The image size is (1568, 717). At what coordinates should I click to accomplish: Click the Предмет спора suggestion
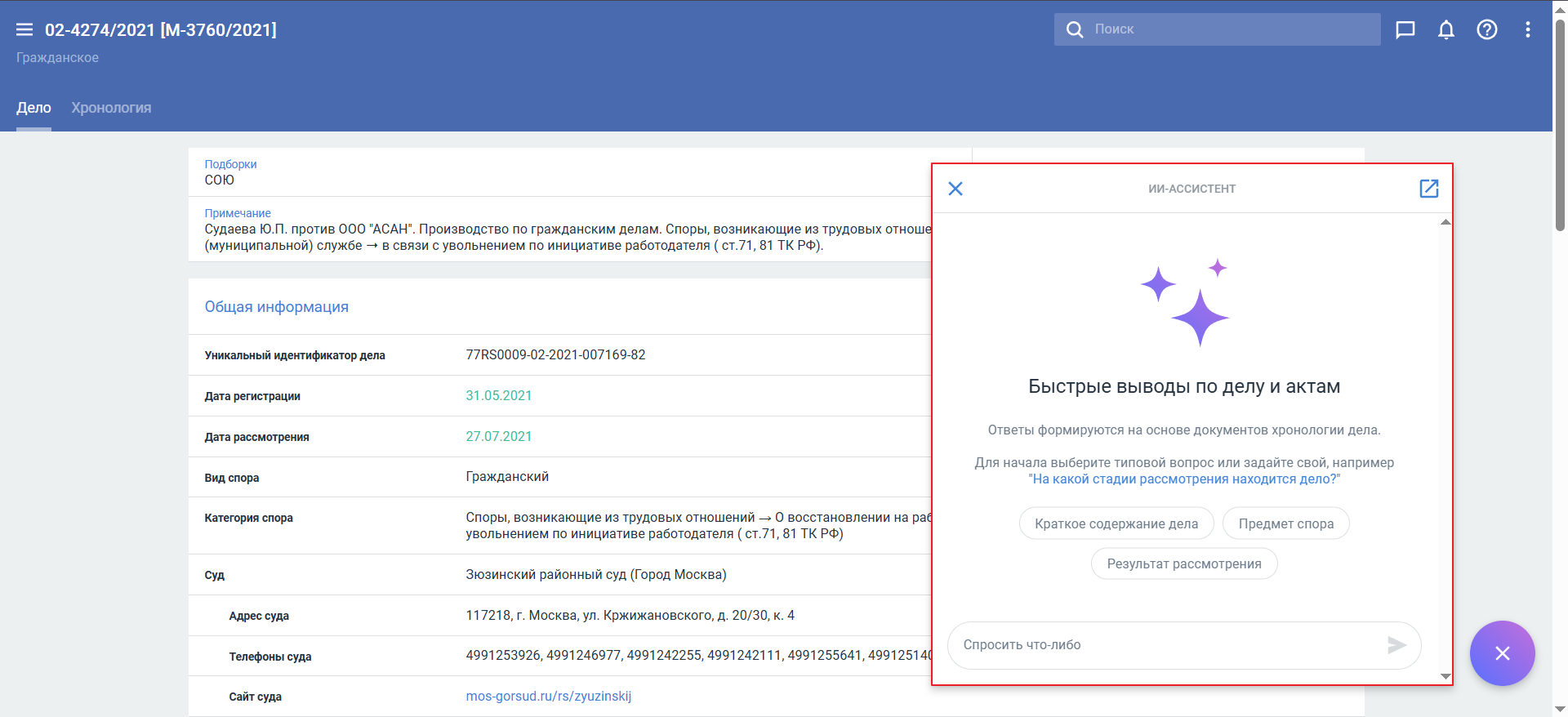click(x=1285, y=523)
